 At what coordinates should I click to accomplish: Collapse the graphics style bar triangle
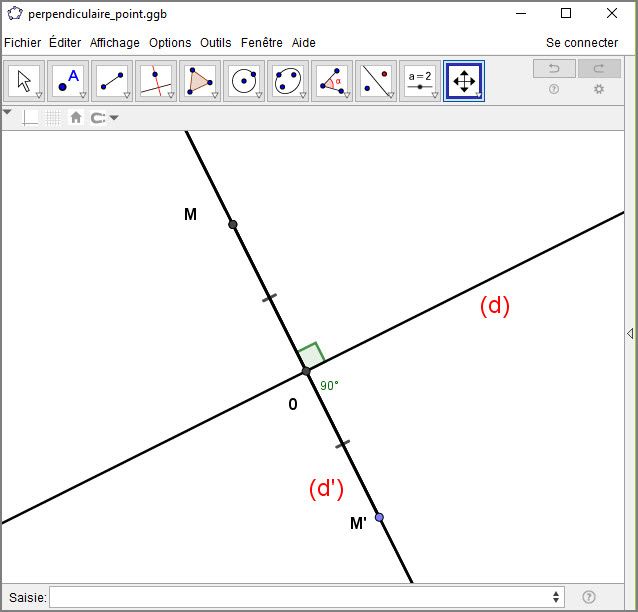(7, 112)
